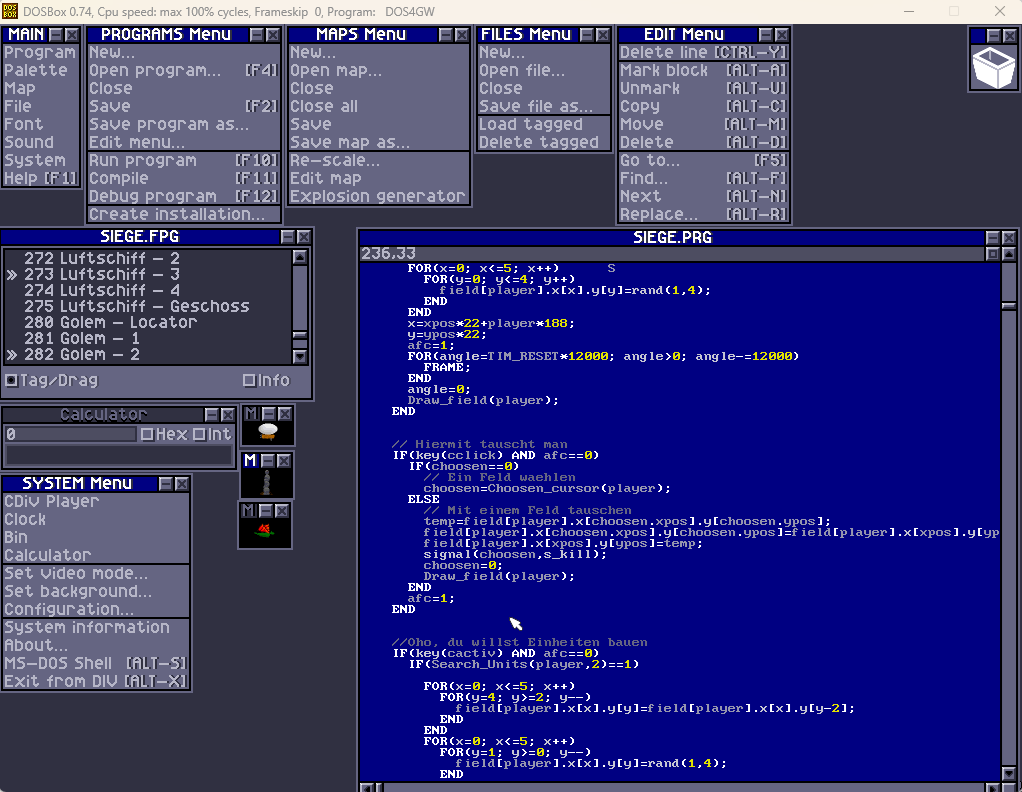Minimize the MAIN menu window
1022x792 pixels.
pyautogui.click(x=56, y=35)
